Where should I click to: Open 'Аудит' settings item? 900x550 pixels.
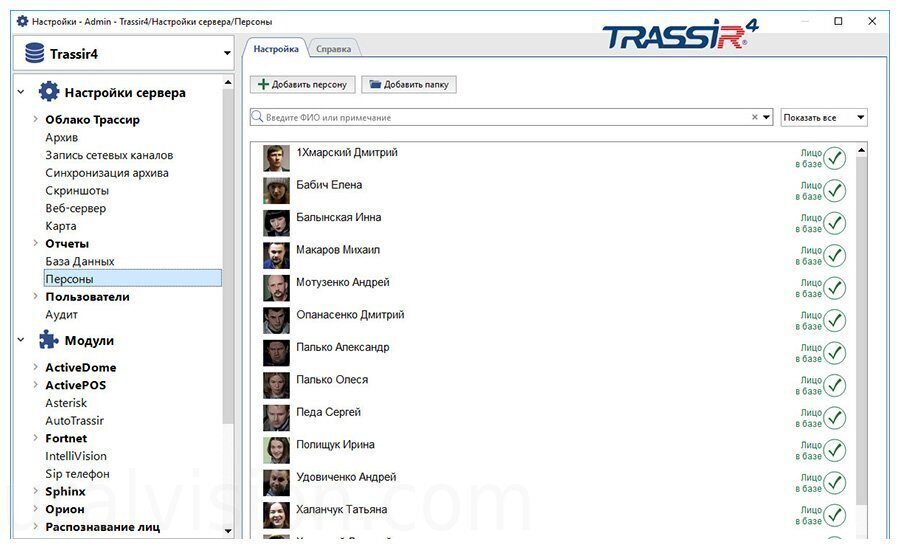(61, 315)
